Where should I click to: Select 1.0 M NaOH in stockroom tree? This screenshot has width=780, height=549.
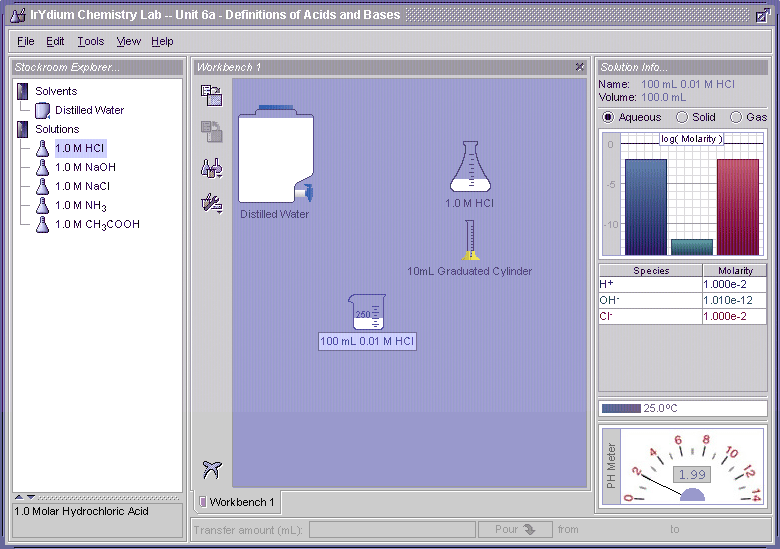pyautogui.click(x=85, y=167)
